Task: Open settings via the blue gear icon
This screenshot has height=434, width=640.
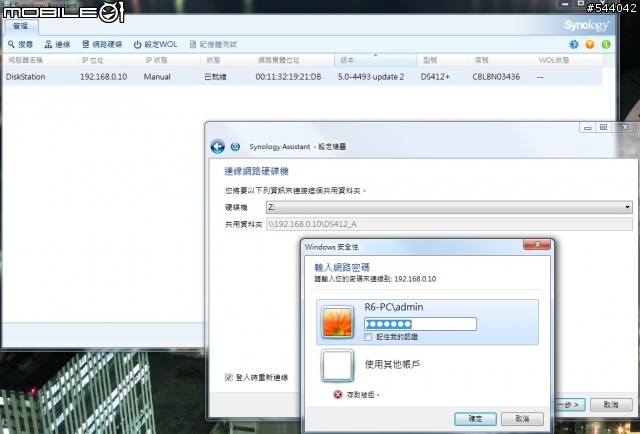Action: click(574, 44)
